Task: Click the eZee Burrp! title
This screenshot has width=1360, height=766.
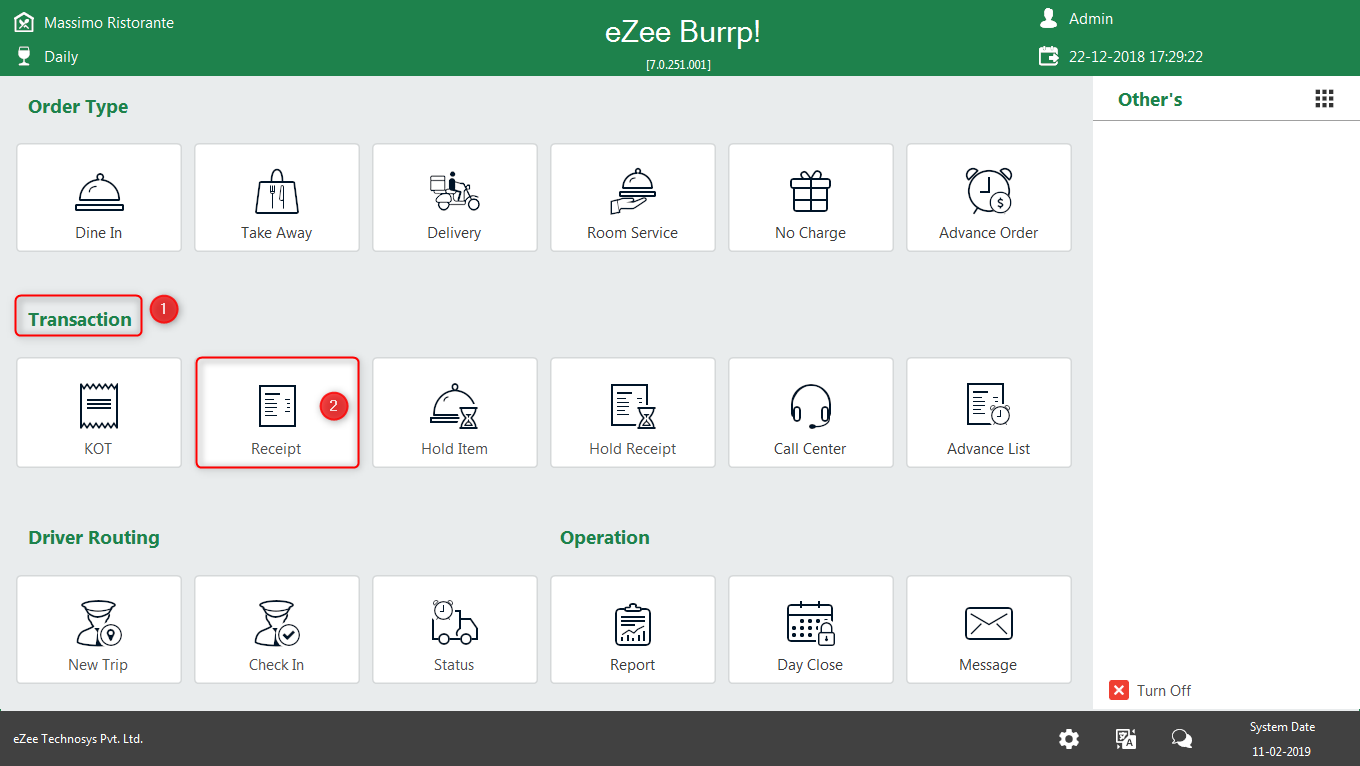Action: coord(683,32)
